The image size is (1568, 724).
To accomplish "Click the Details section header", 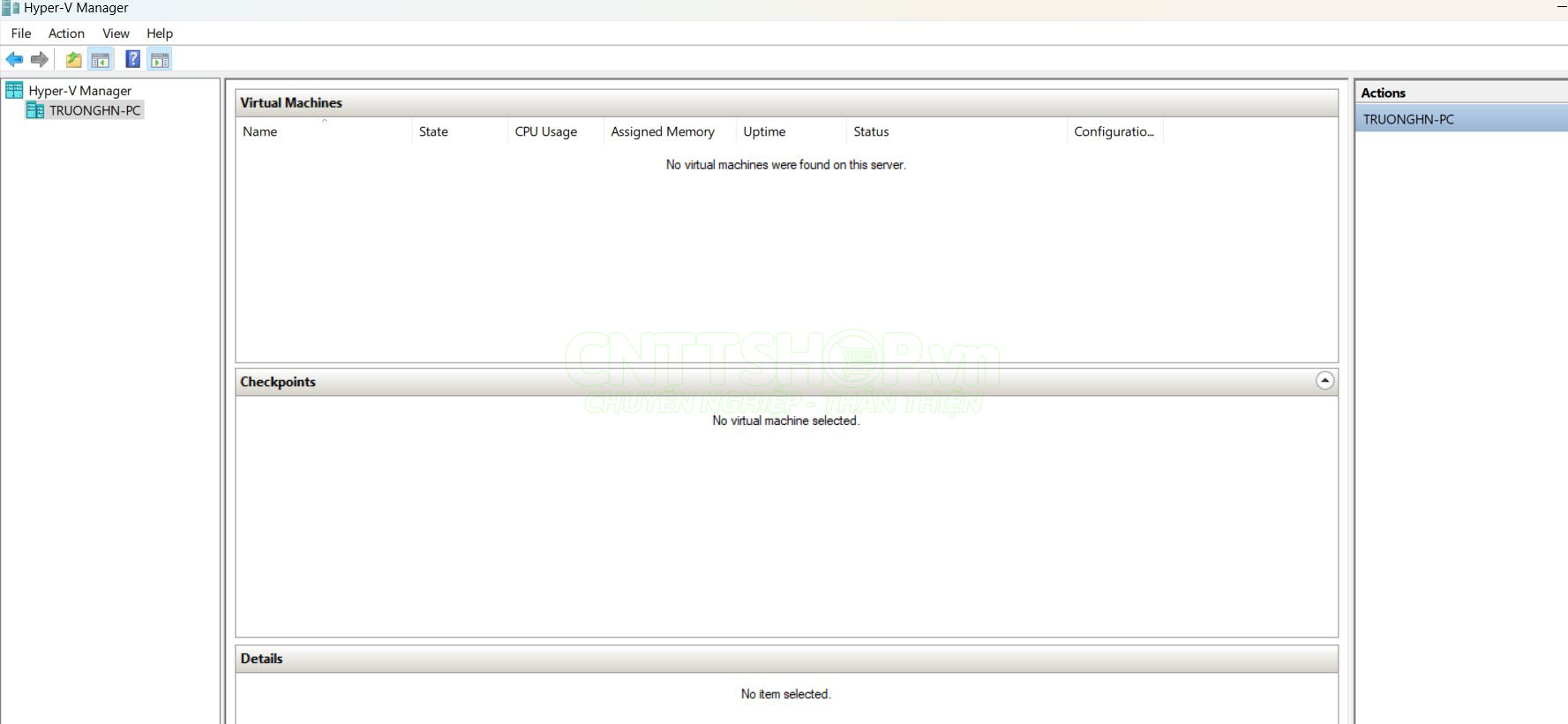I will coord(786,659).
